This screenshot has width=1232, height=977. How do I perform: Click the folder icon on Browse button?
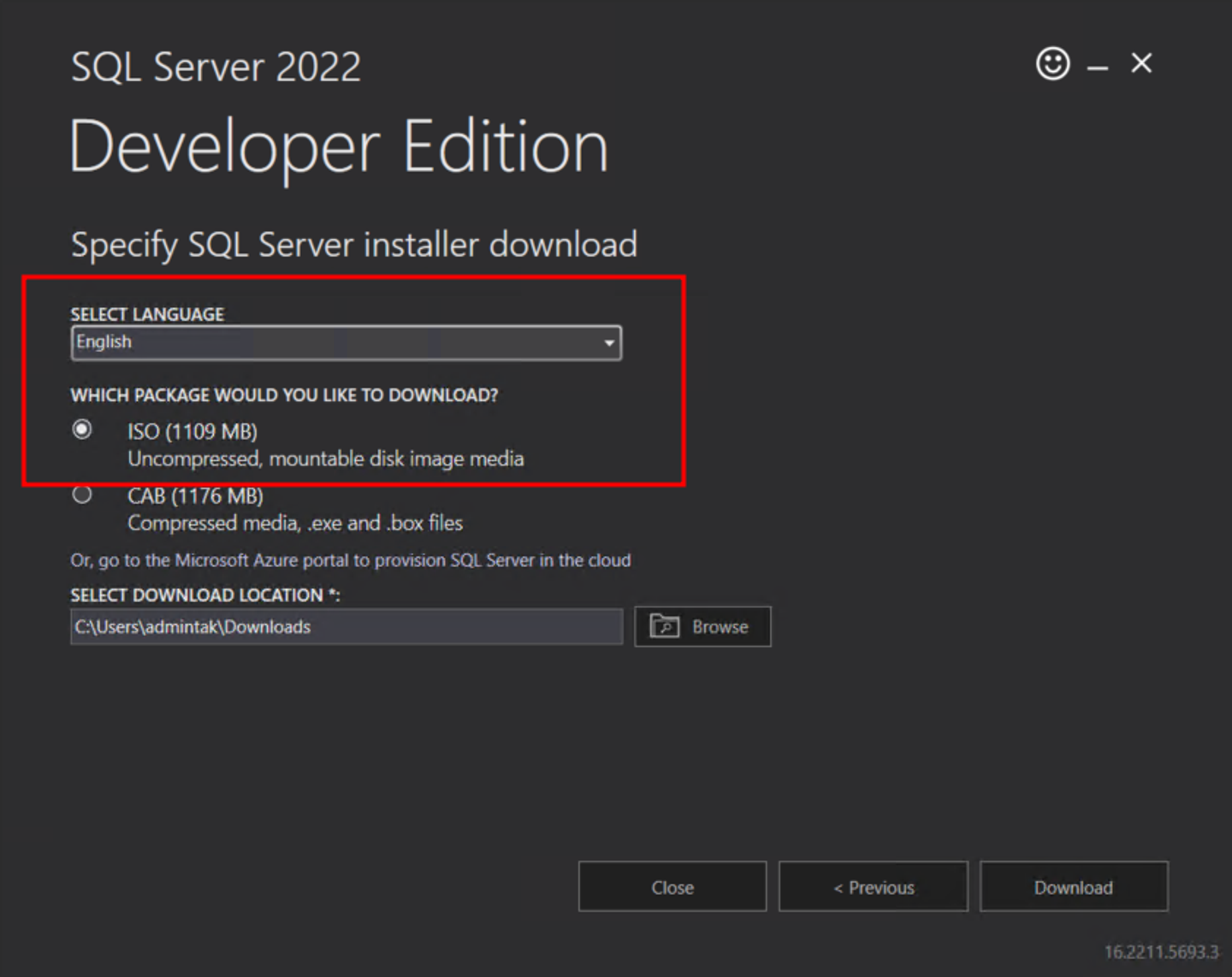click(x=664, y=626)
